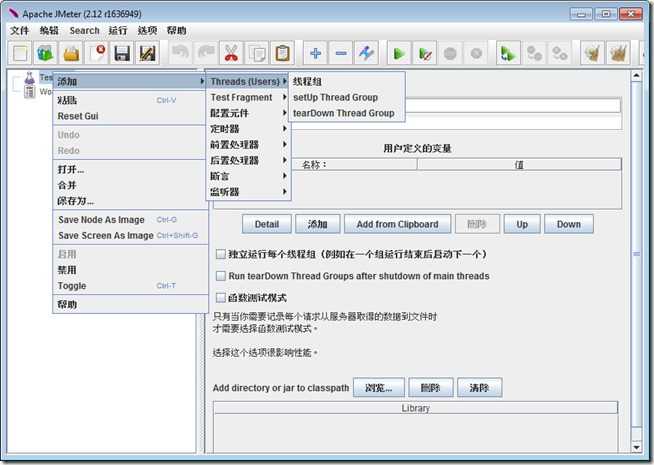Select Reset Gui in context menu

pos(130,116)
